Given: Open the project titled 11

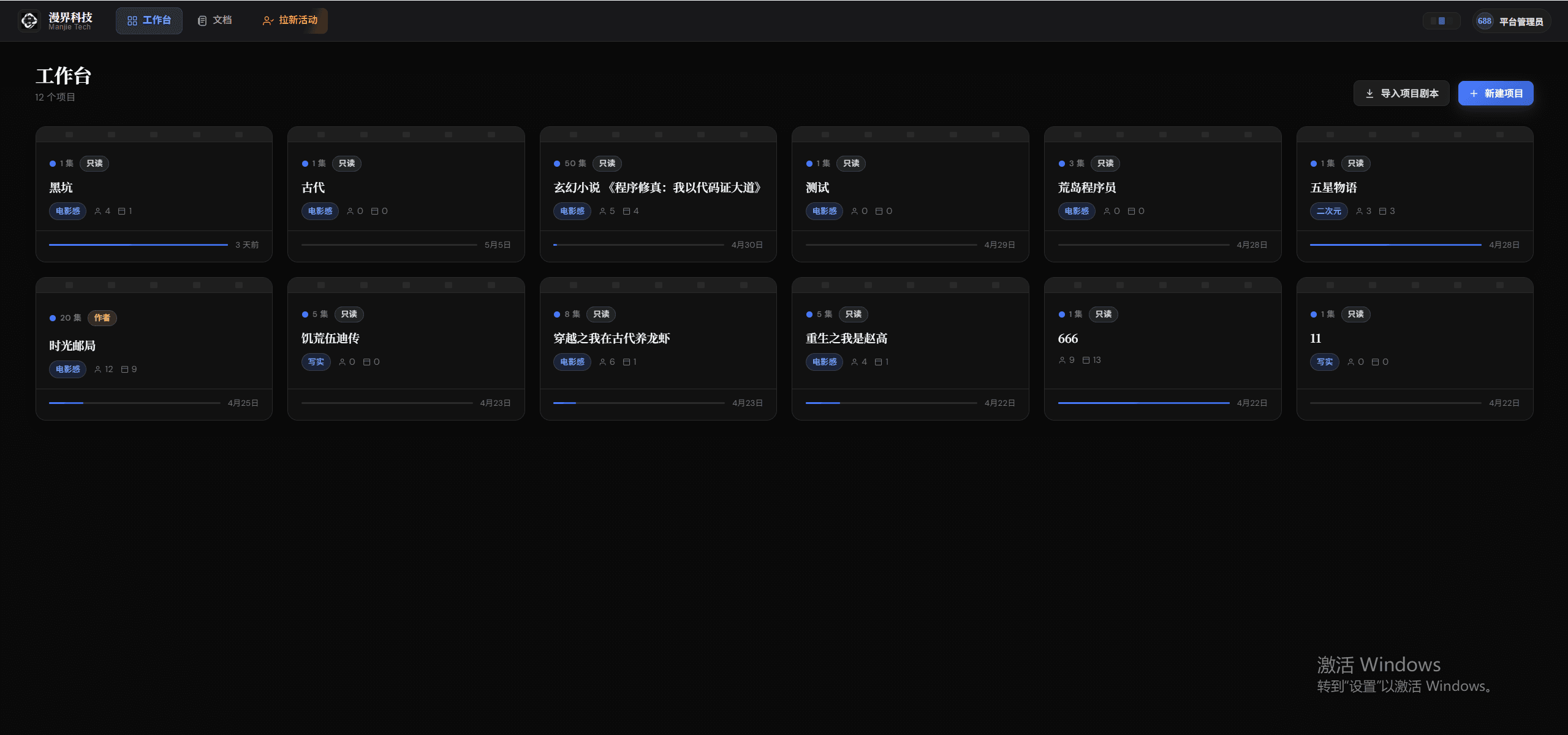Looking at the screenshot, I should click(x=1316, y=339).
